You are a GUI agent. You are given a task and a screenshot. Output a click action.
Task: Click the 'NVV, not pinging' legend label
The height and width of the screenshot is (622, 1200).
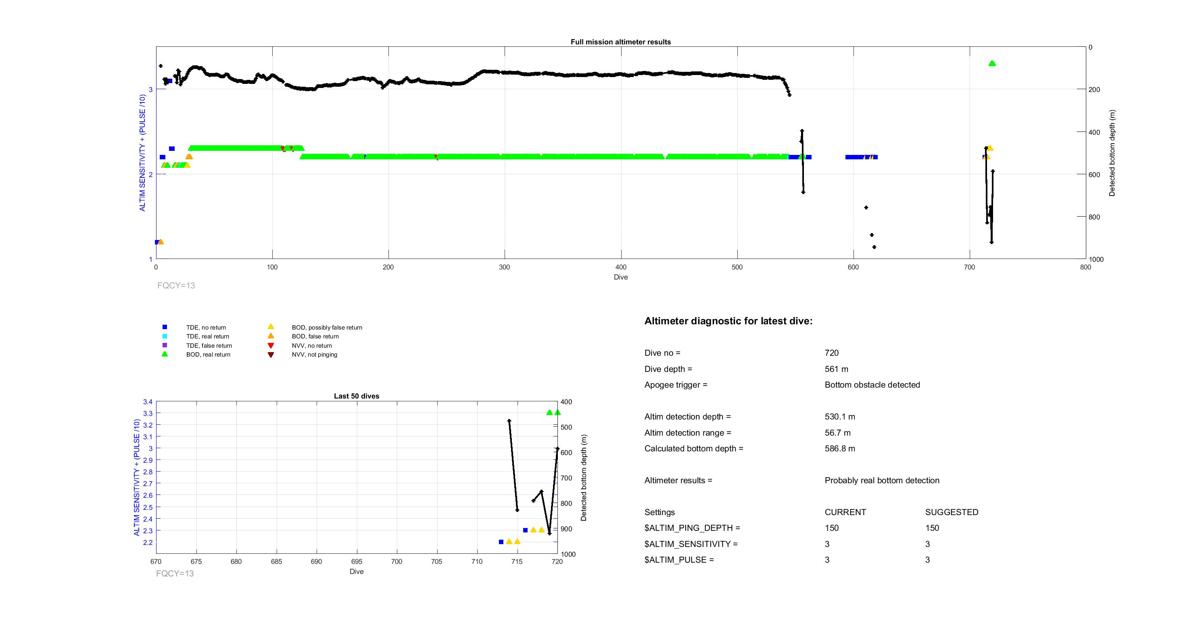click(313, 354)
